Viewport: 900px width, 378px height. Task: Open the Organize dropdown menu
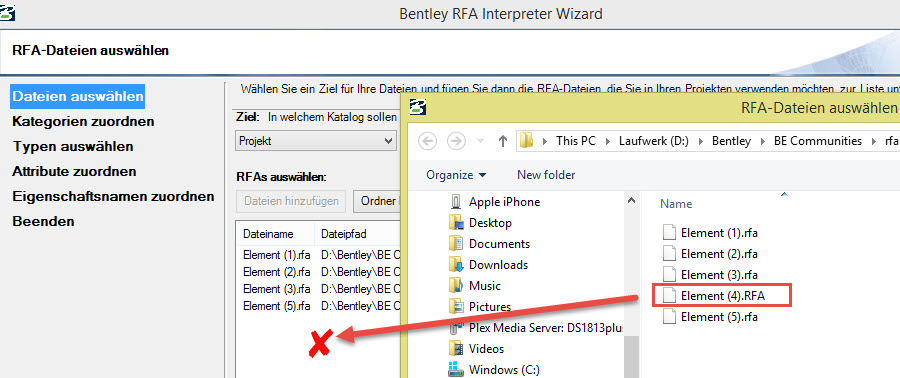456,174
